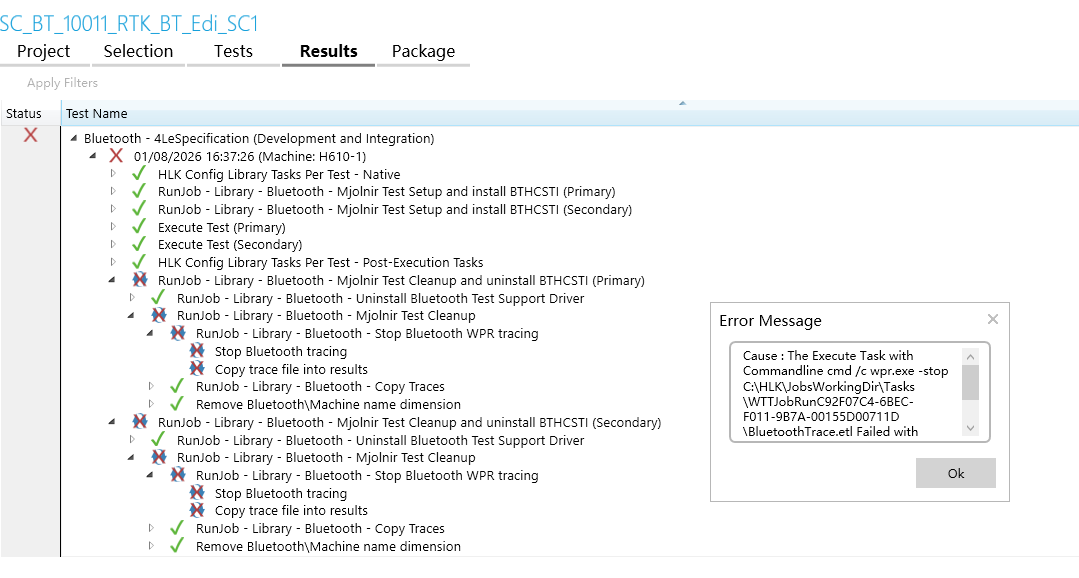Expand Mjolnir Test Setup and install BTHCSTI (Primary)
This screenshot has height=578, width=1079.
(113, 191)
